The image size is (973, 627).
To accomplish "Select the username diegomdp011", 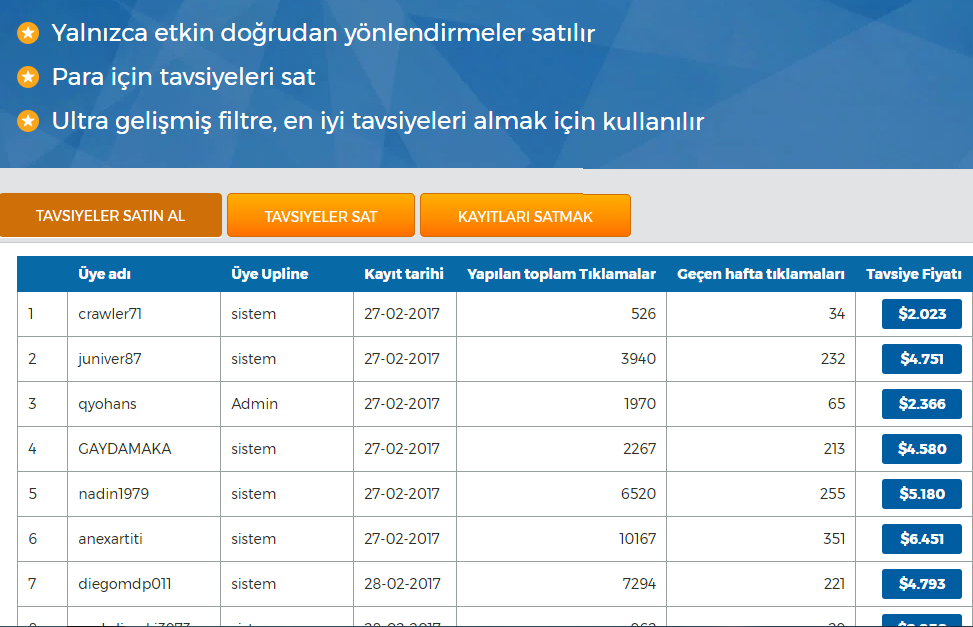I will pos(125,584).
